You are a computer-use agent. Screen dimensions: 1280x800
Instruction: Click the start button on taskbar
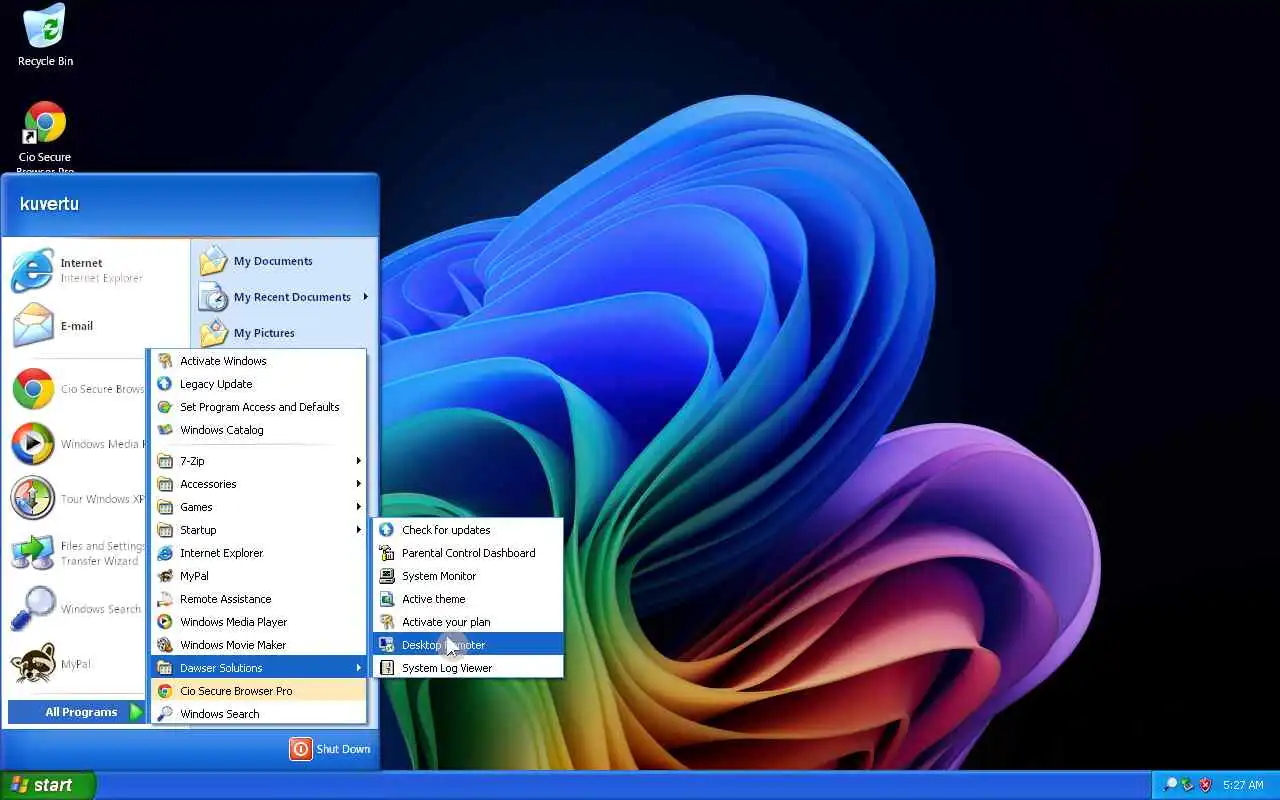(x=48, y=785)
